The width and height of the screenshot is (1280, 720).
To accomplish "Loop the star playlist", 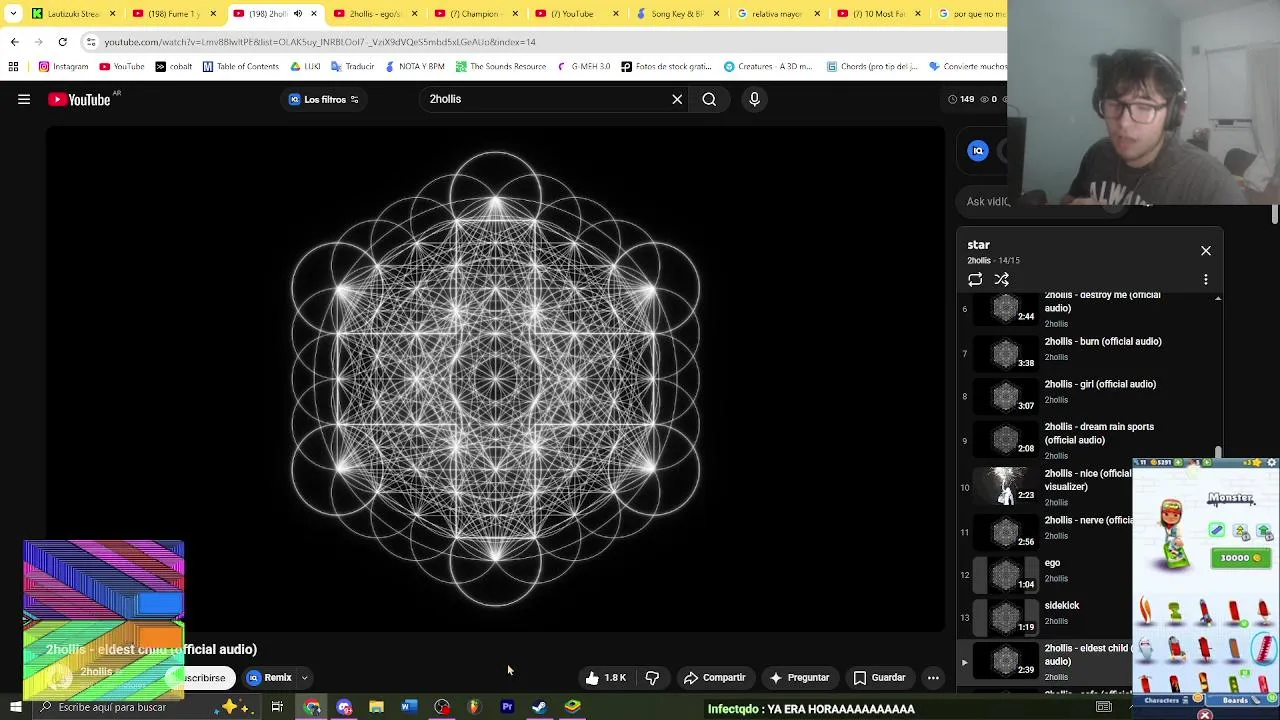I will coord(975,280).
